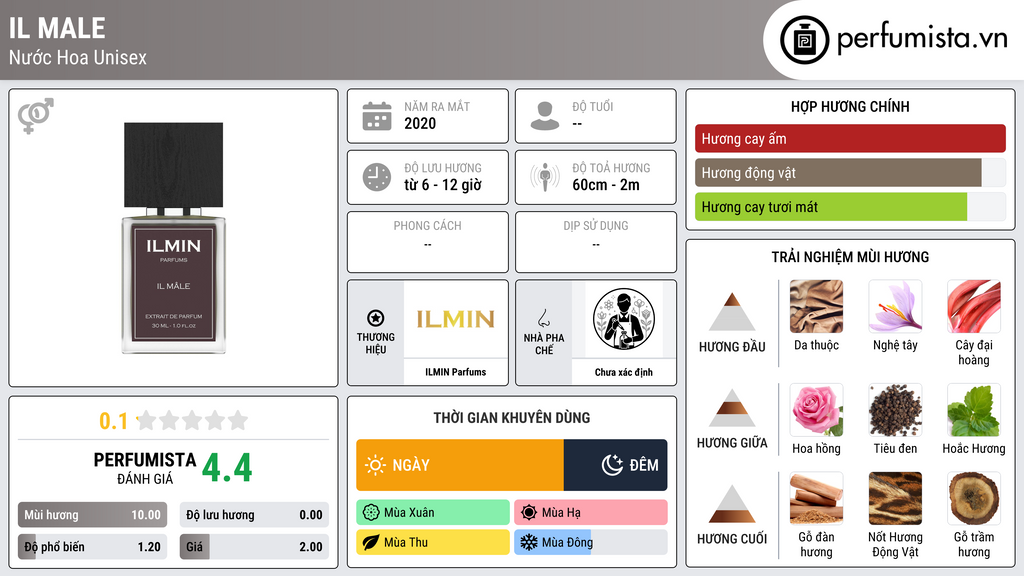This screenshot has height=576, width=1024.
Task: Click the HỢP HƯƠNG CHÍNH heading
Action: [850, 106]
